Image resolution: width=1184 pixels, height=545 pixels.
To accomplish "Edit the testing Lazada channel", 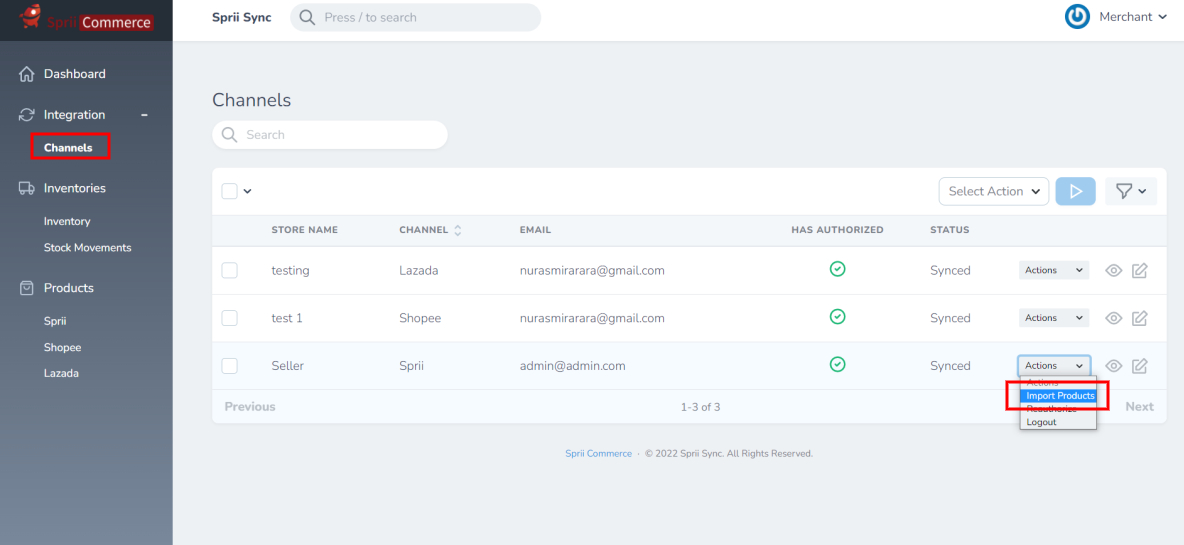I will point(1139,270).
